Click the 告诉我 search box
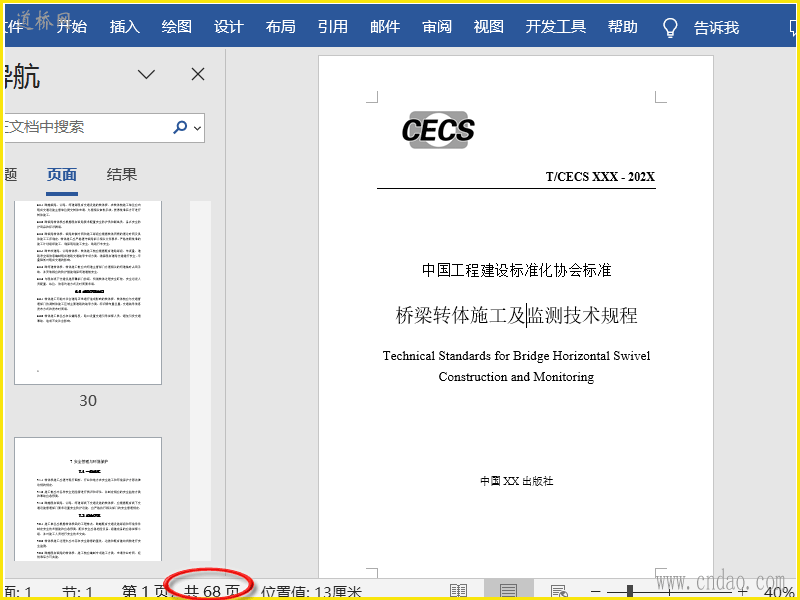The height and width of the screenshot is (600, 800). click(716, 28)
